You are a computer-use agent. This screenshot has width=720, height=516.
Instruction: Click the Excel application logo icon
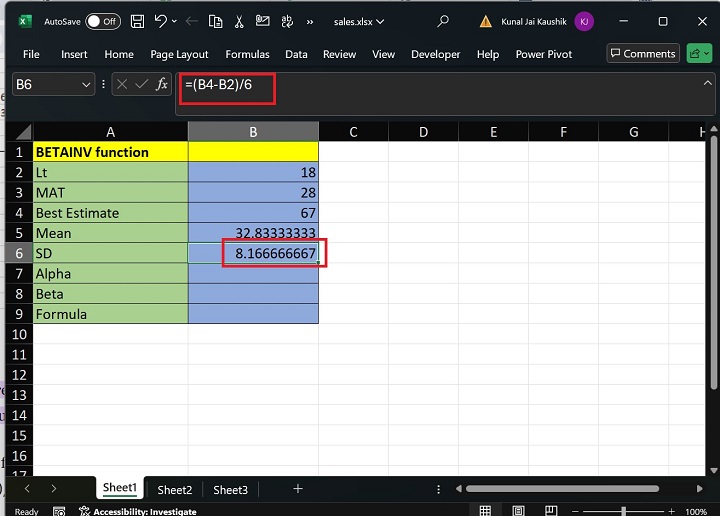click(25, 21)
